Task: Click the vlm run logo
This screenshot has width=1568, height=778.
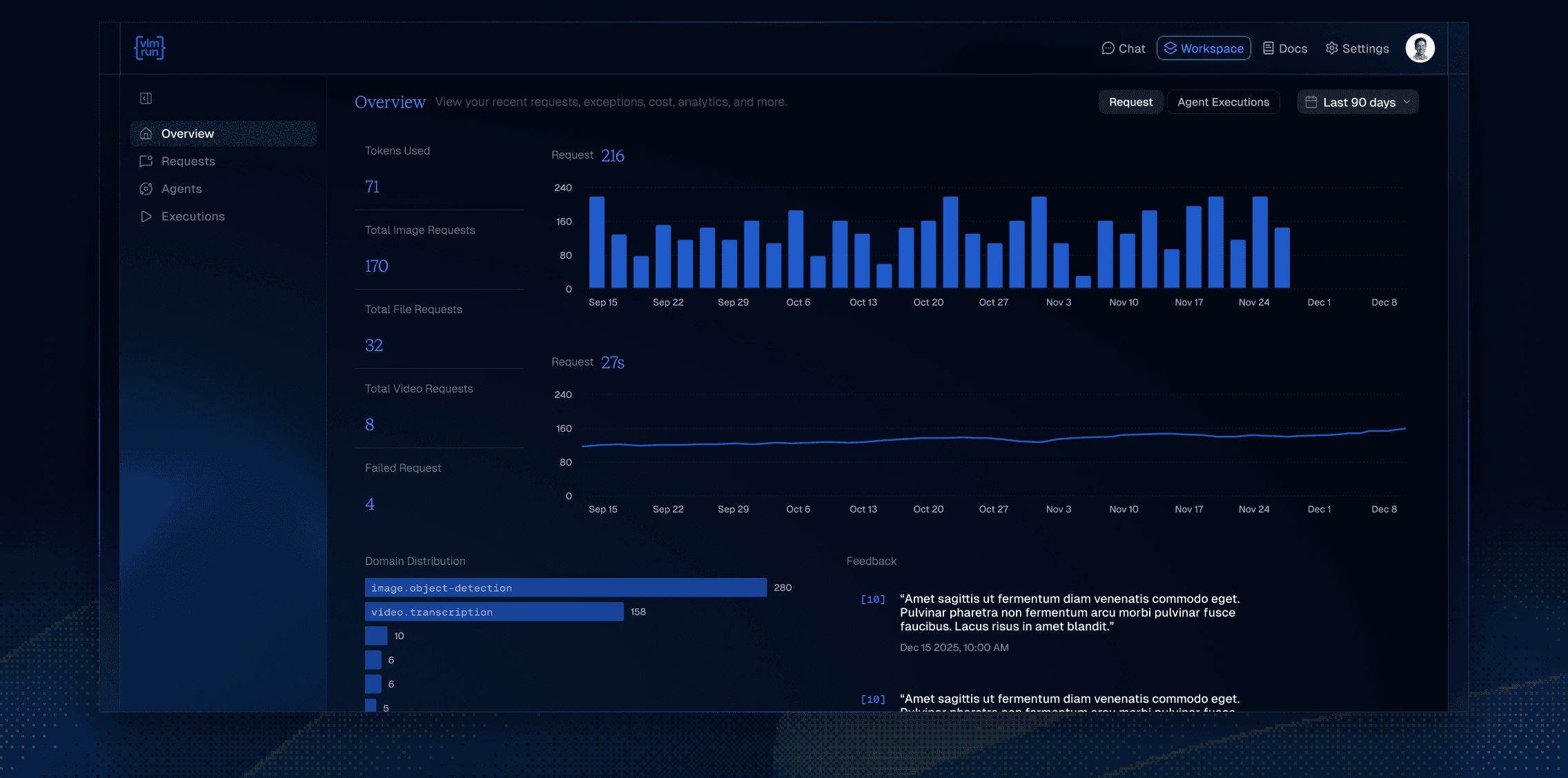Action: click(x=149, y=48)
